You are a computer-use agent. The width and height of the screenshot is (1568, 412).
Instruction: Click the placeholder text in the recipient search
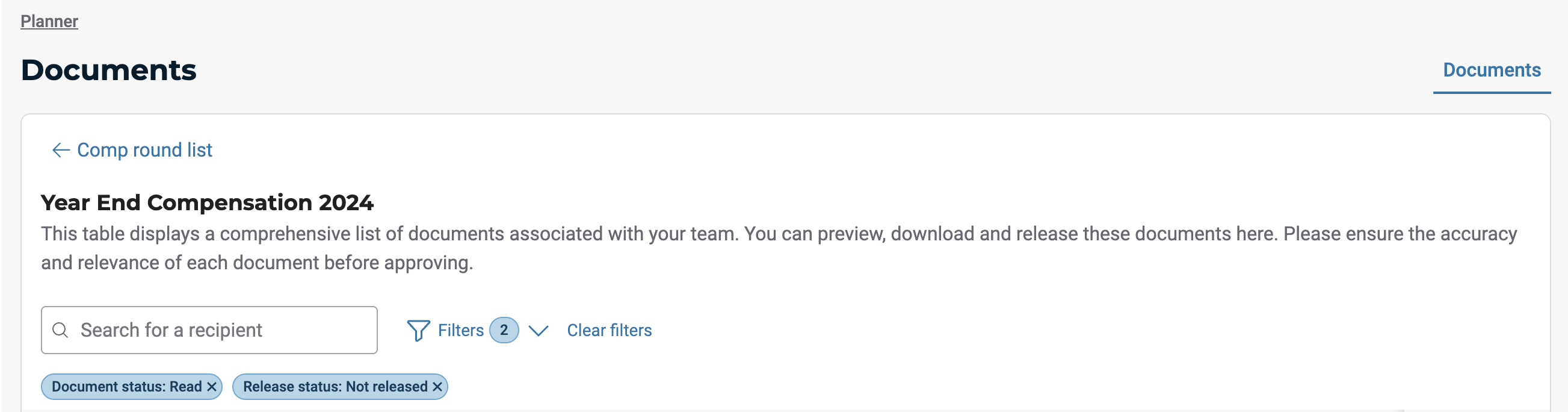pyautogui.click(x=171, y=330)
